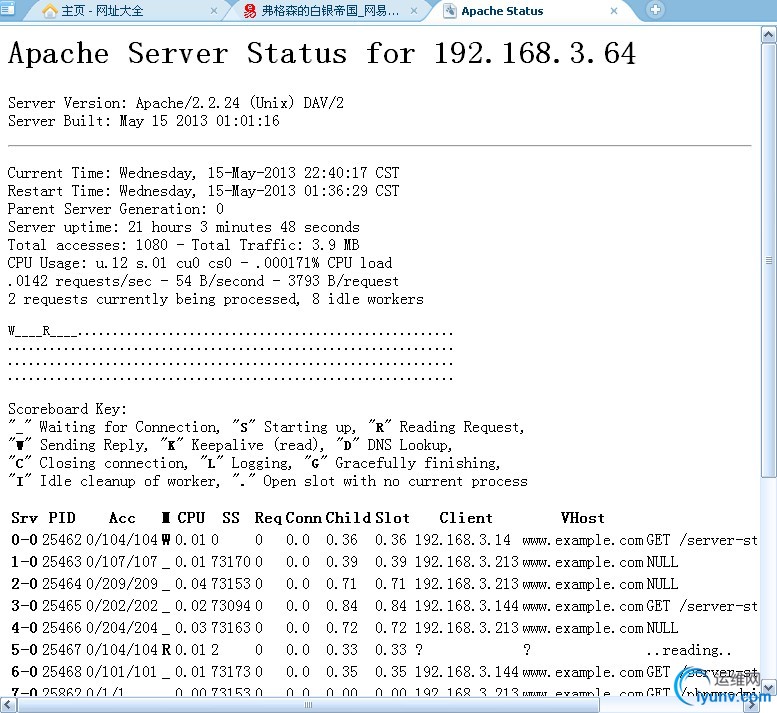Click client 192.168.3.14 in row 0-0

click(x=462, y=540)
